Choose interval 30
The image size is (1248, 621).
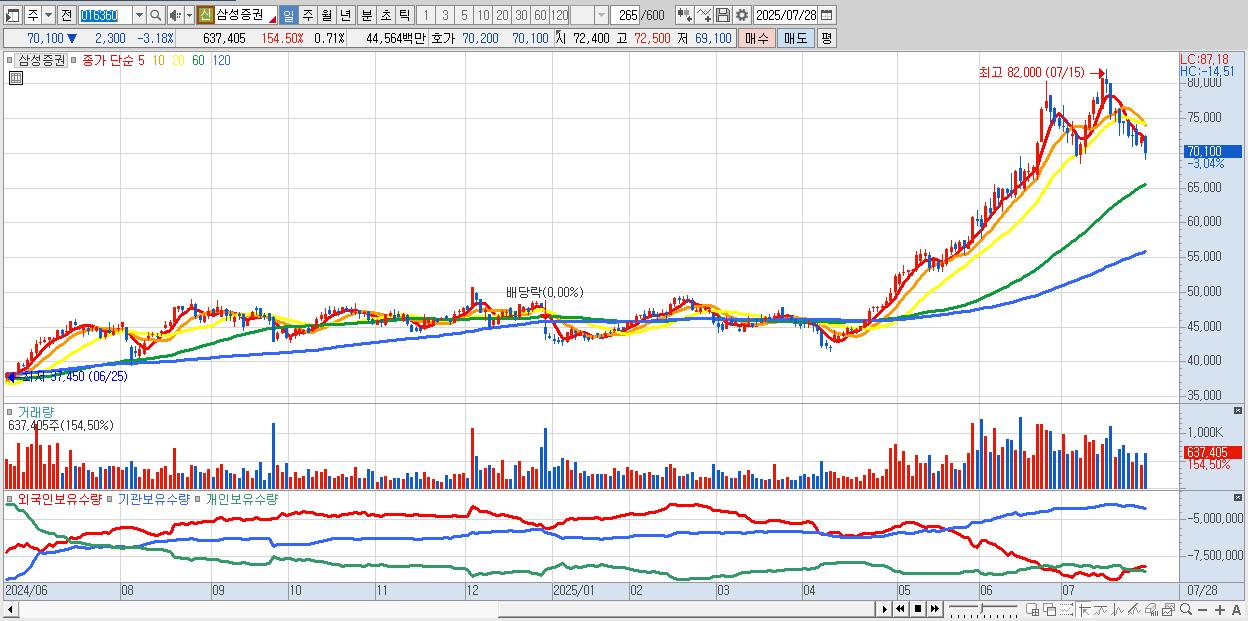pos(521,15)
